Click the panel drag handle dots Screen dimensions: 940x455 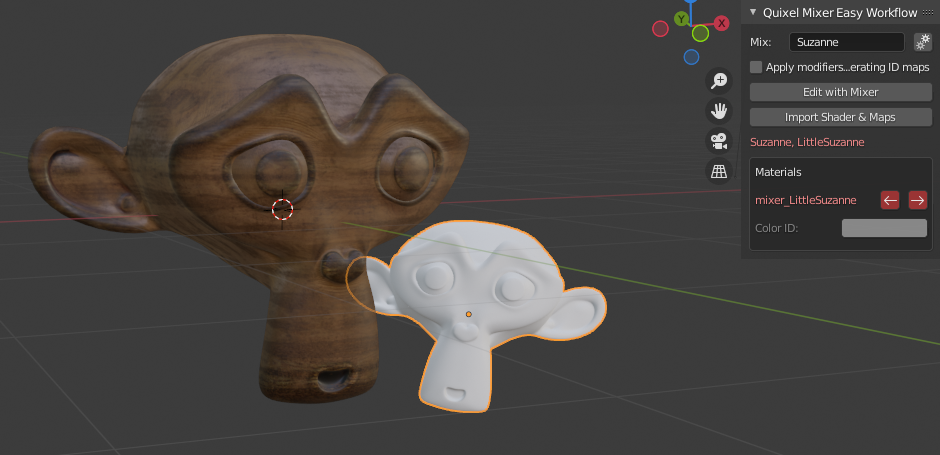pyautogui.click(x=929, y=13)
